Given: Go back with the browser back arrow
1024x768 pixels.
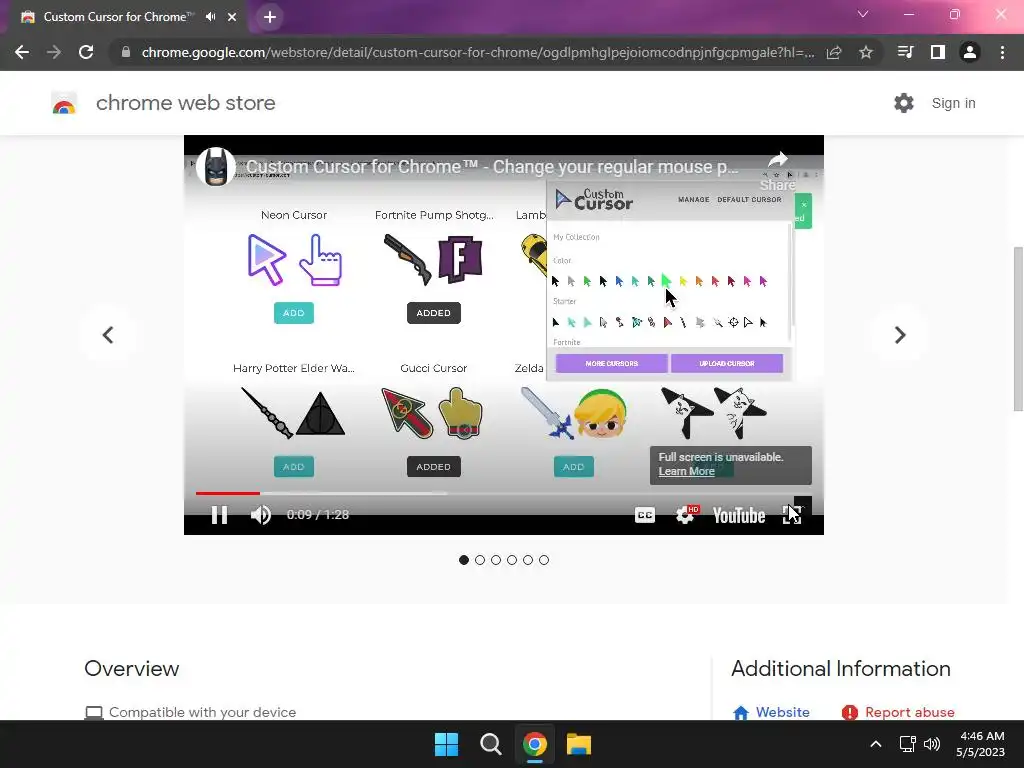Looking at the screenshot, I should tap(22, 52).
